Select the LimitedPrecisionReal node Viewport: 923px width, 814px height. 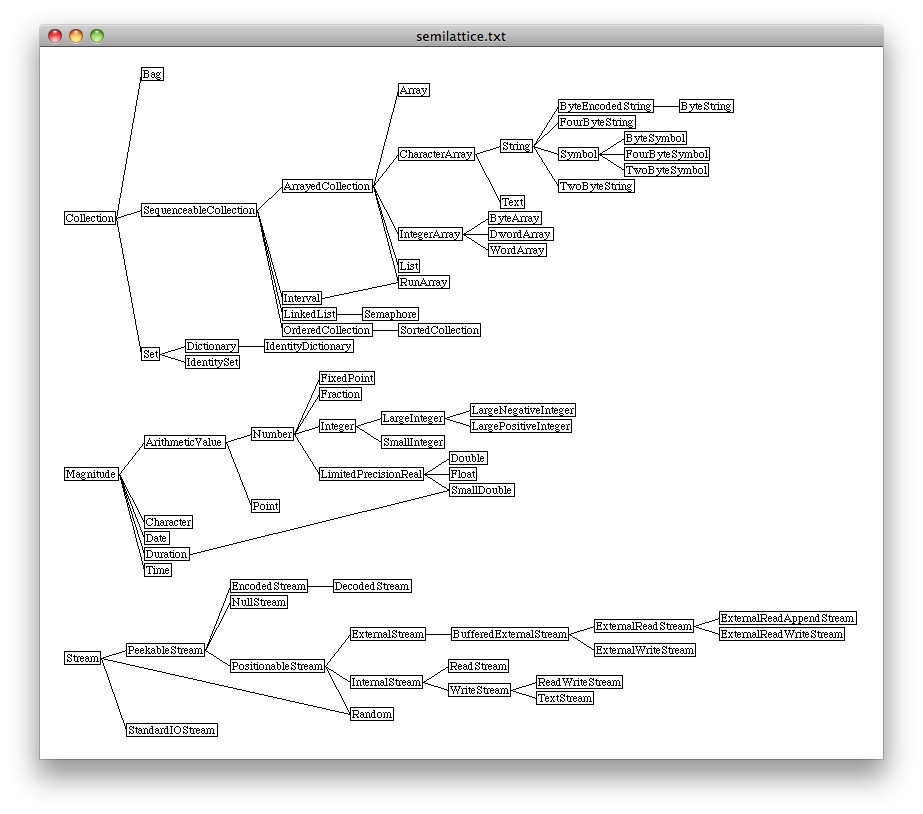click(371, 474)
